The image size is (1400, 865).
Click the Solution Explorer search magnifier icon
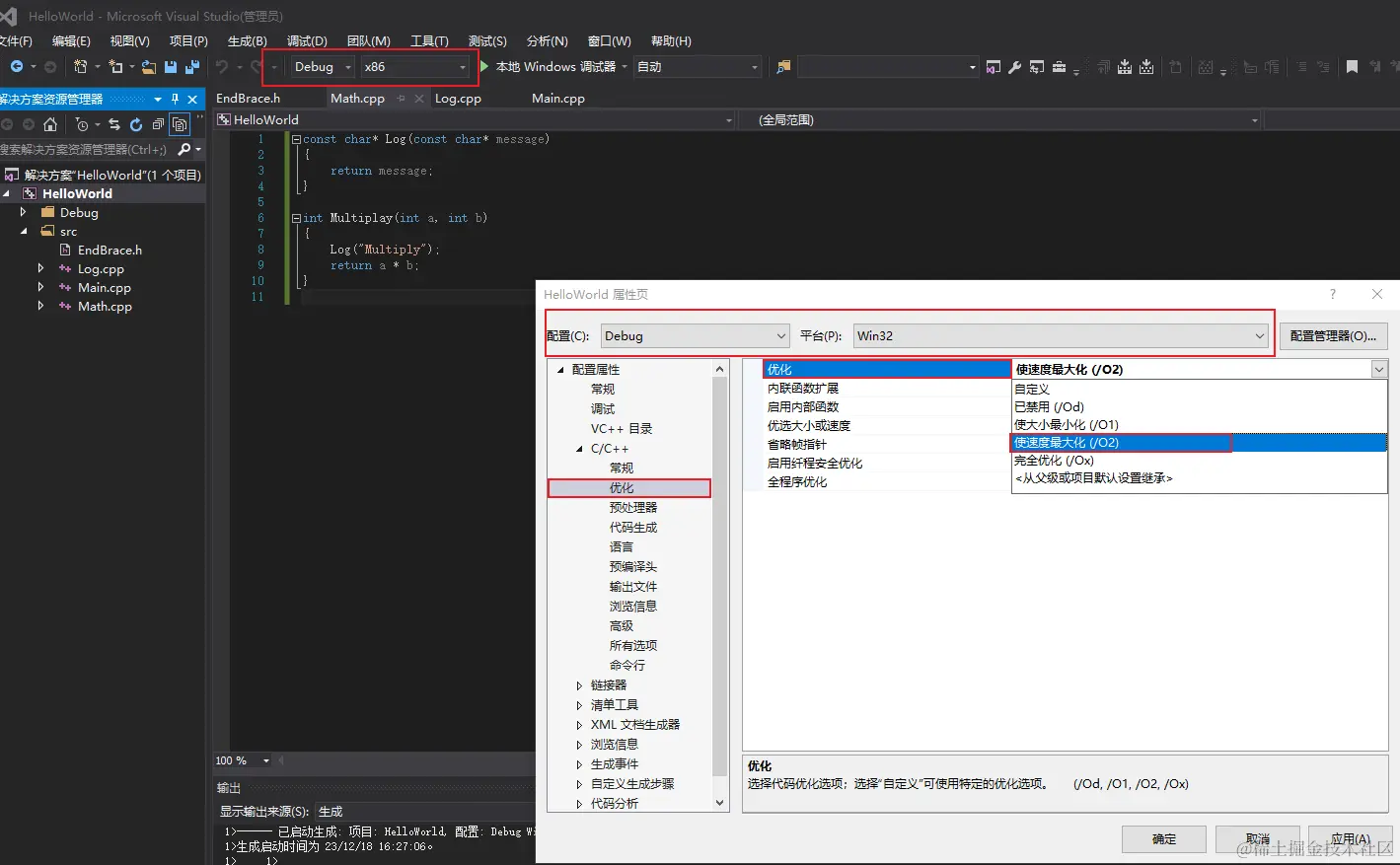(x=184, y=150)
